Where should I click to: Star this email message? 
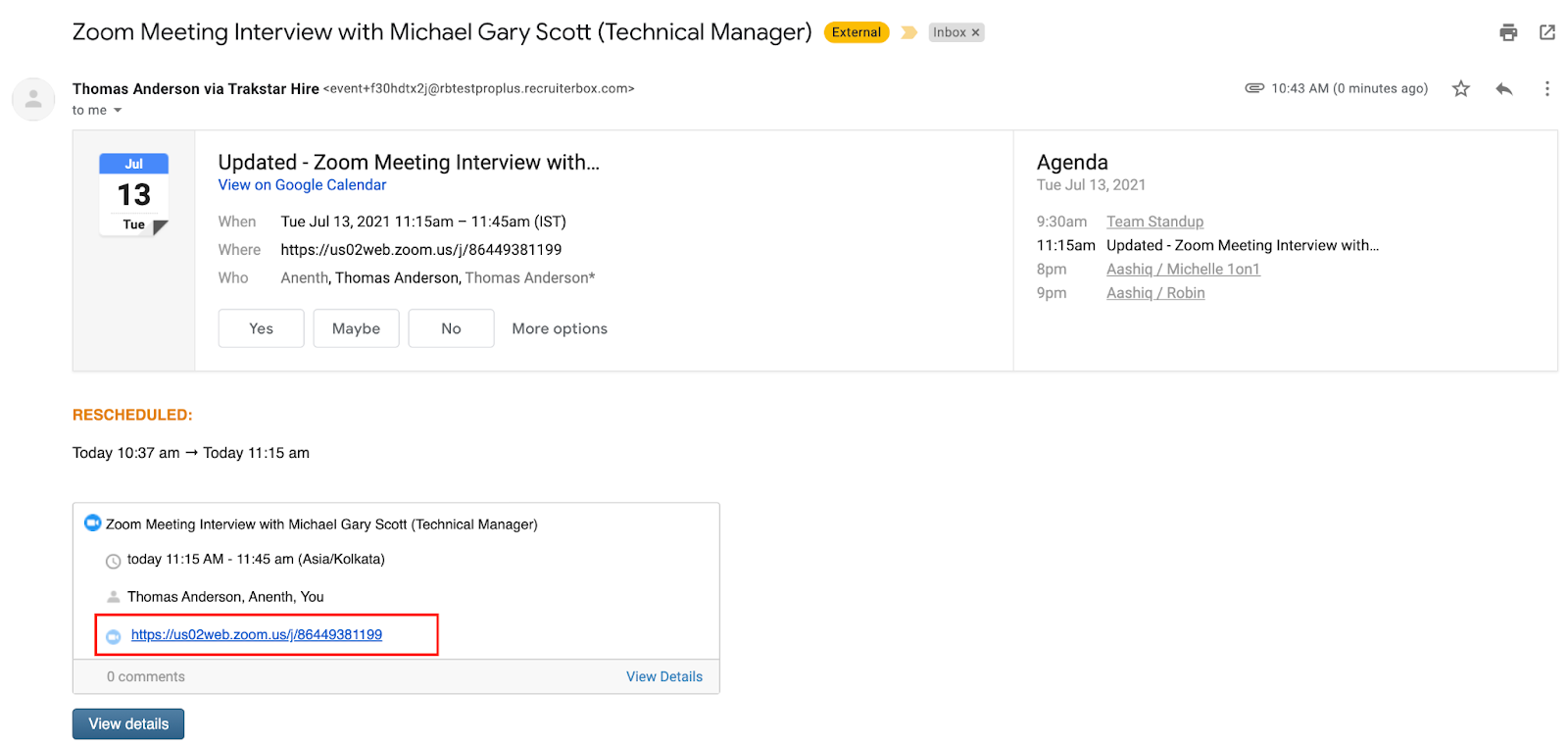pyautogui.click(x=1461, y=89)
